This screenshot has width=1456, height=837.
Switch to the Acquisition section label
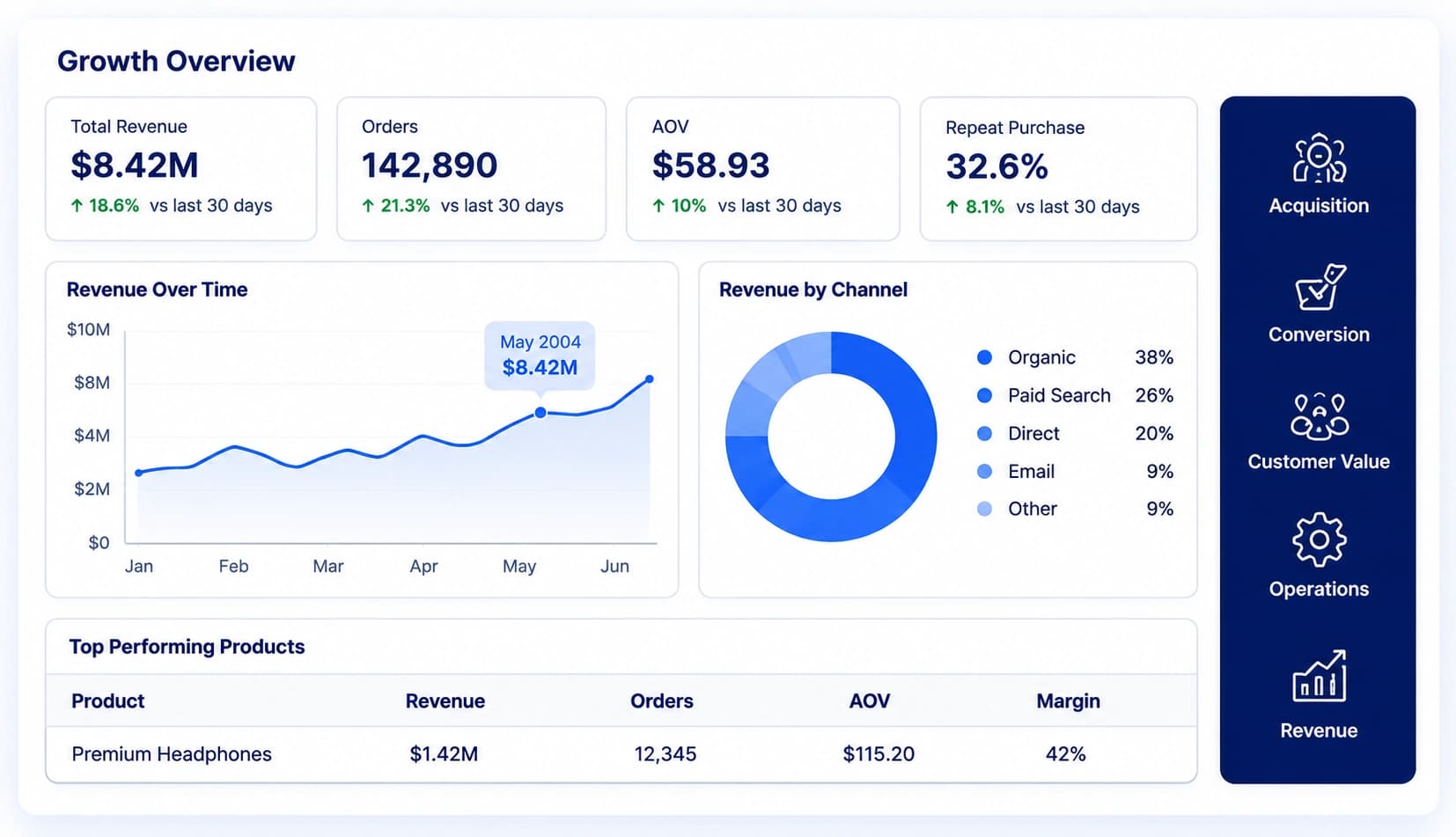click(x=1319, y=206)
